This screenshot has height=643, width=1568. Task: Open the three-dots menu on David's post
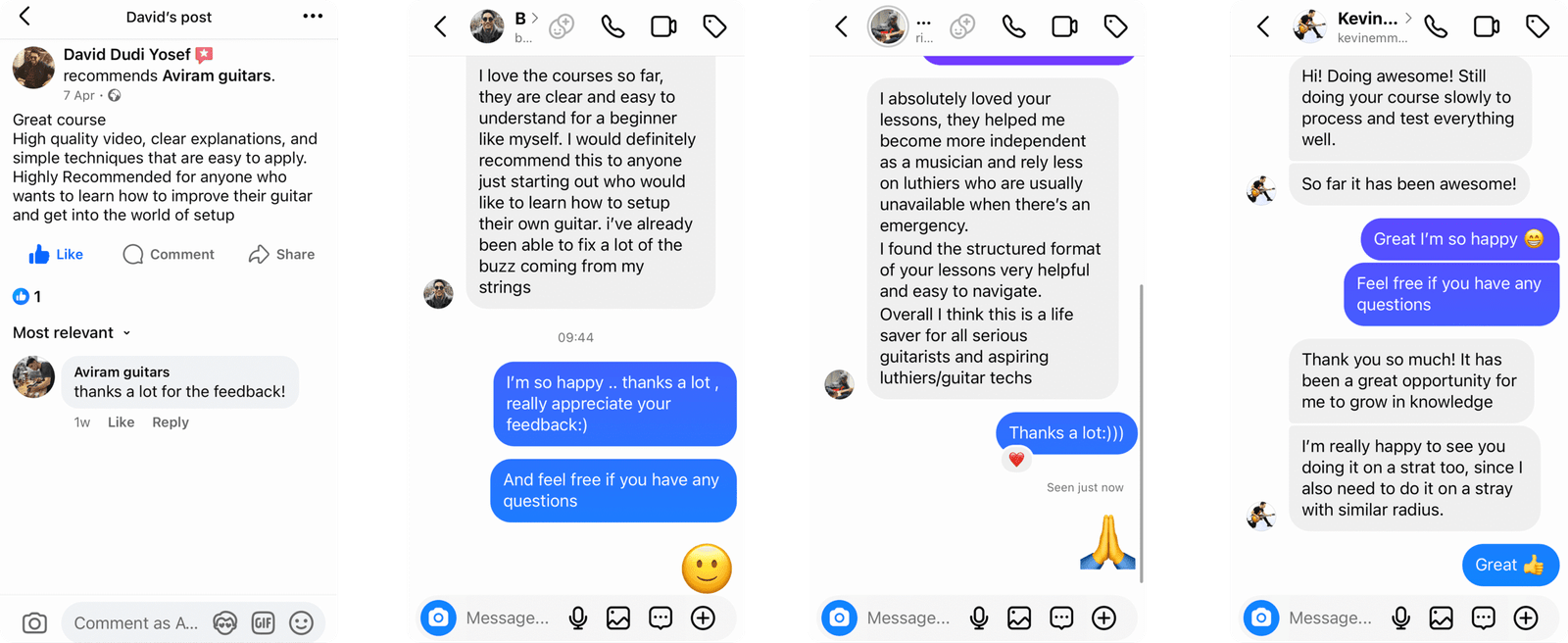click(x=313, y=16)
